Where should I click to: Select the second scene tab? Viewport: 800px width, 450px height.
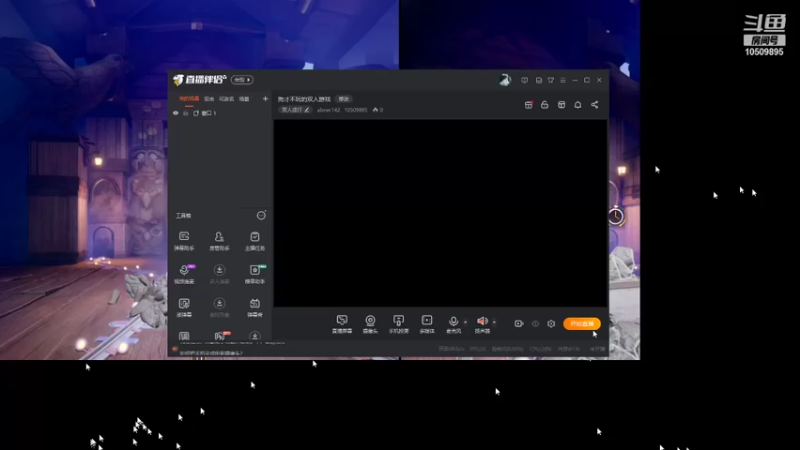[209, 99]
